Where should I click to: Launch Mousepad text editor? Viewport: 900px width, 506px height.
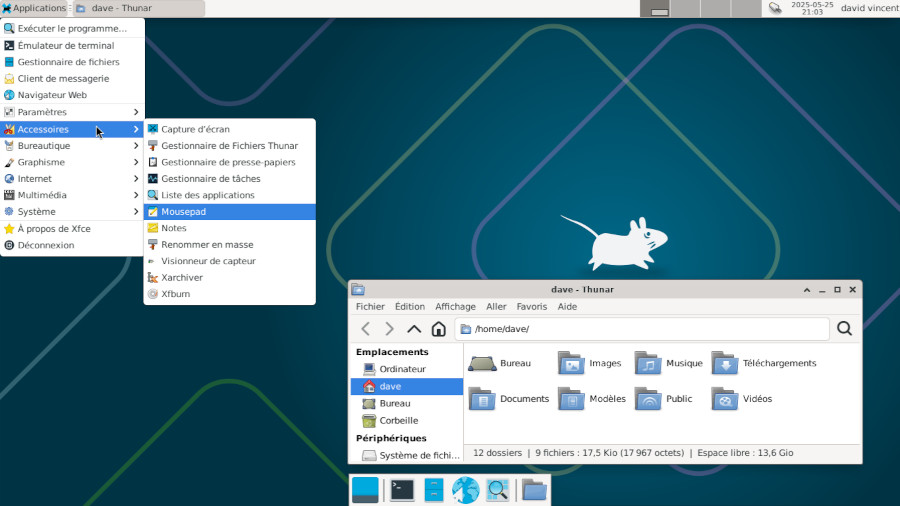[230, 212]
